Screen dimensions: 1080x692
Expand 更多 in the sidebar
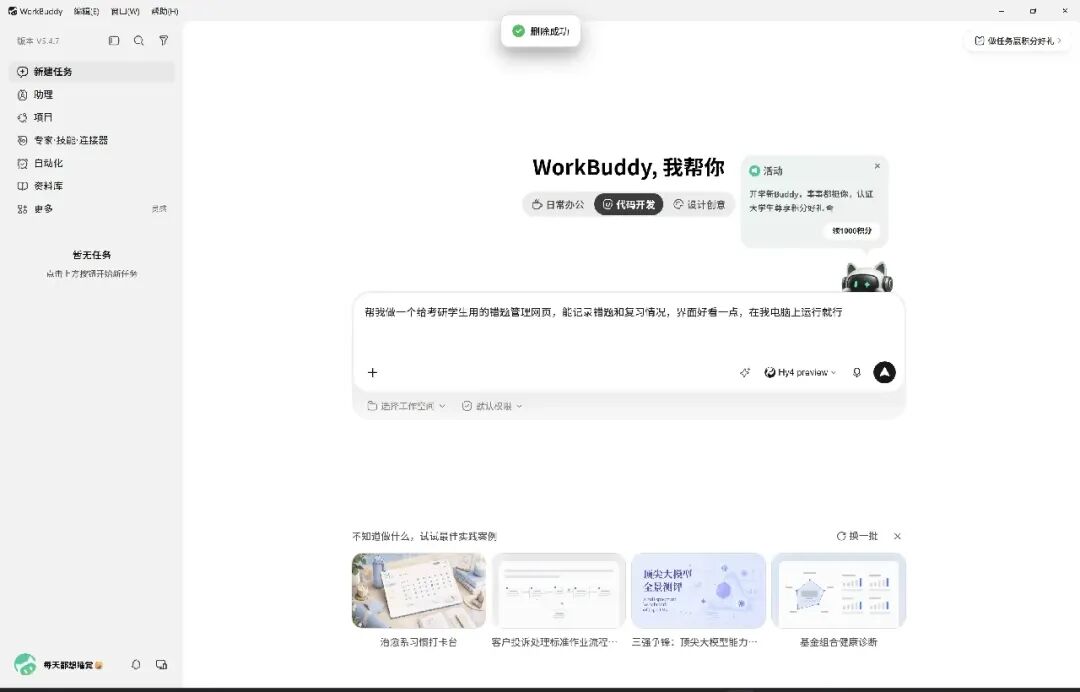(x=92, y=209)
